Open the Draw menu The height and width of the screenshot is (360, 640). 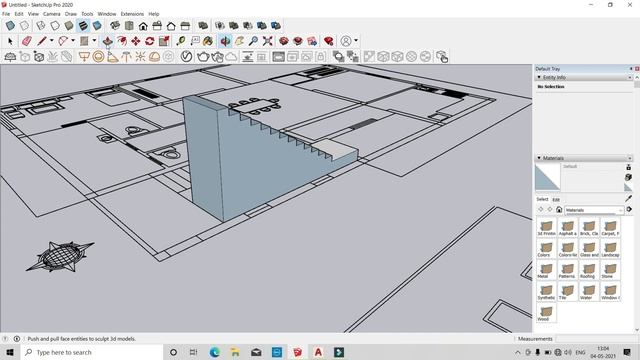[71, 14]
